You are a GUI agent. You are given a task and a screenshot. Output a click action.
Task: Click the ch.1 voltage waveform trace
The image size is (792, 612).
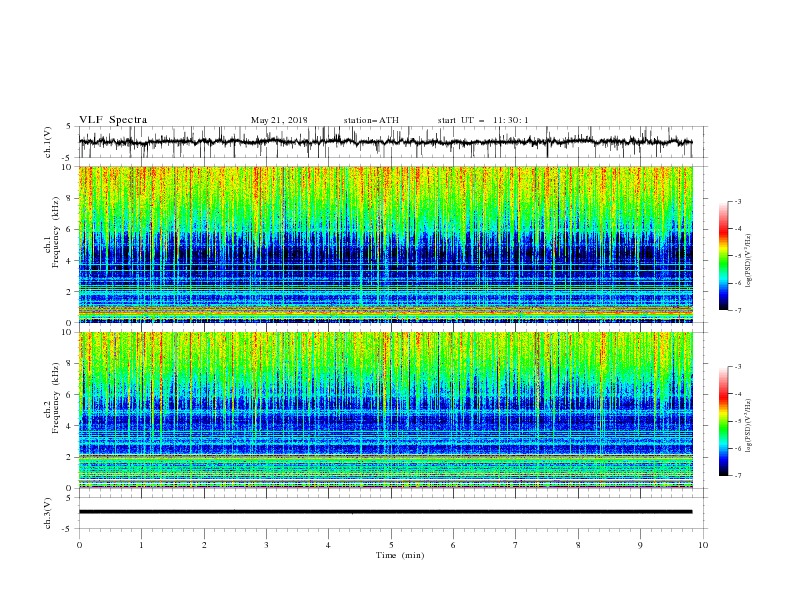[385, 142]
